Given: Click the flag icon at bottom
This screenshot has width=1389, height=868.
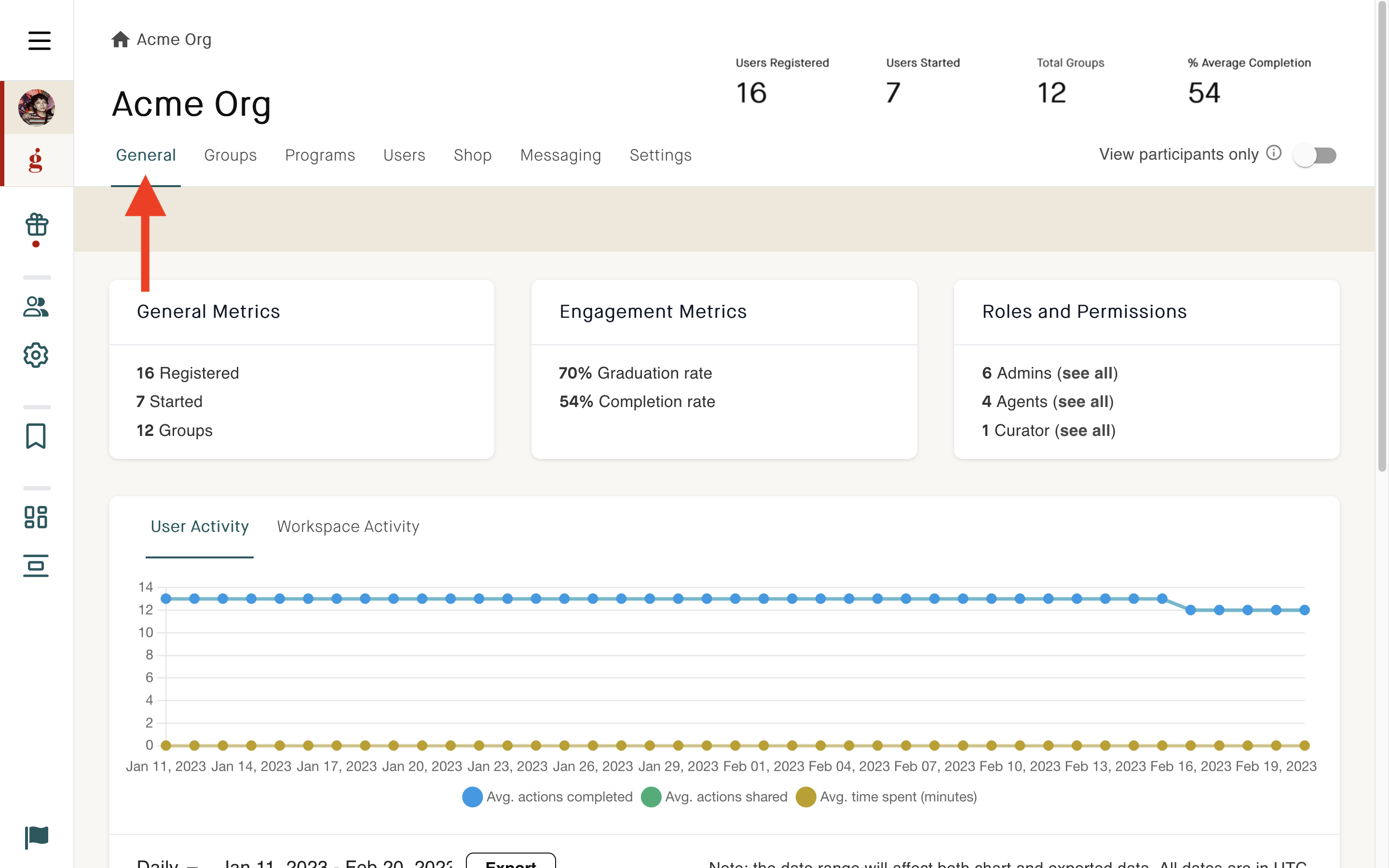Looking at the screenshot, I should click(37, 837).
